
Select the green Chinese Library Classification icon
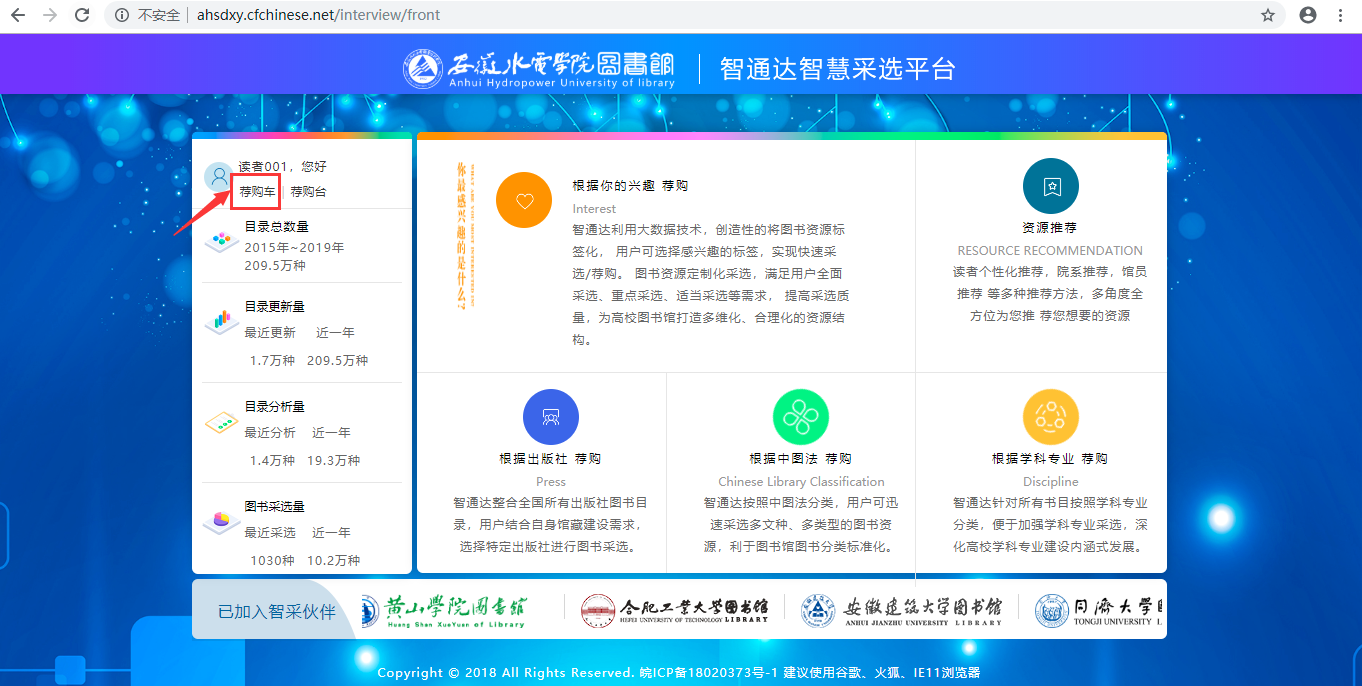(801, 417)
